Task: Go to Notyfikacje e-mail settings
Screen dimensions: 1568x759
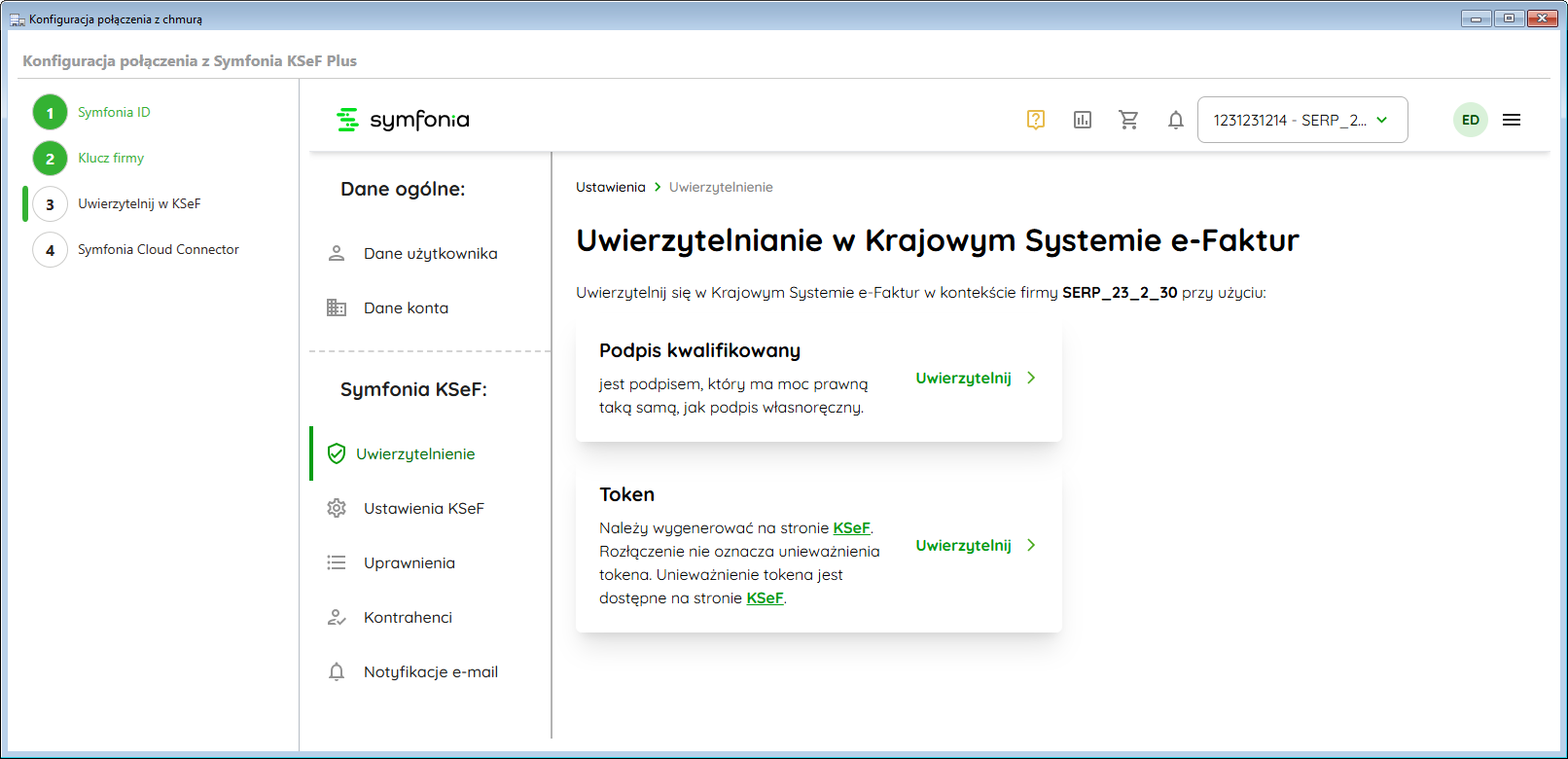Action: point(430,671)
